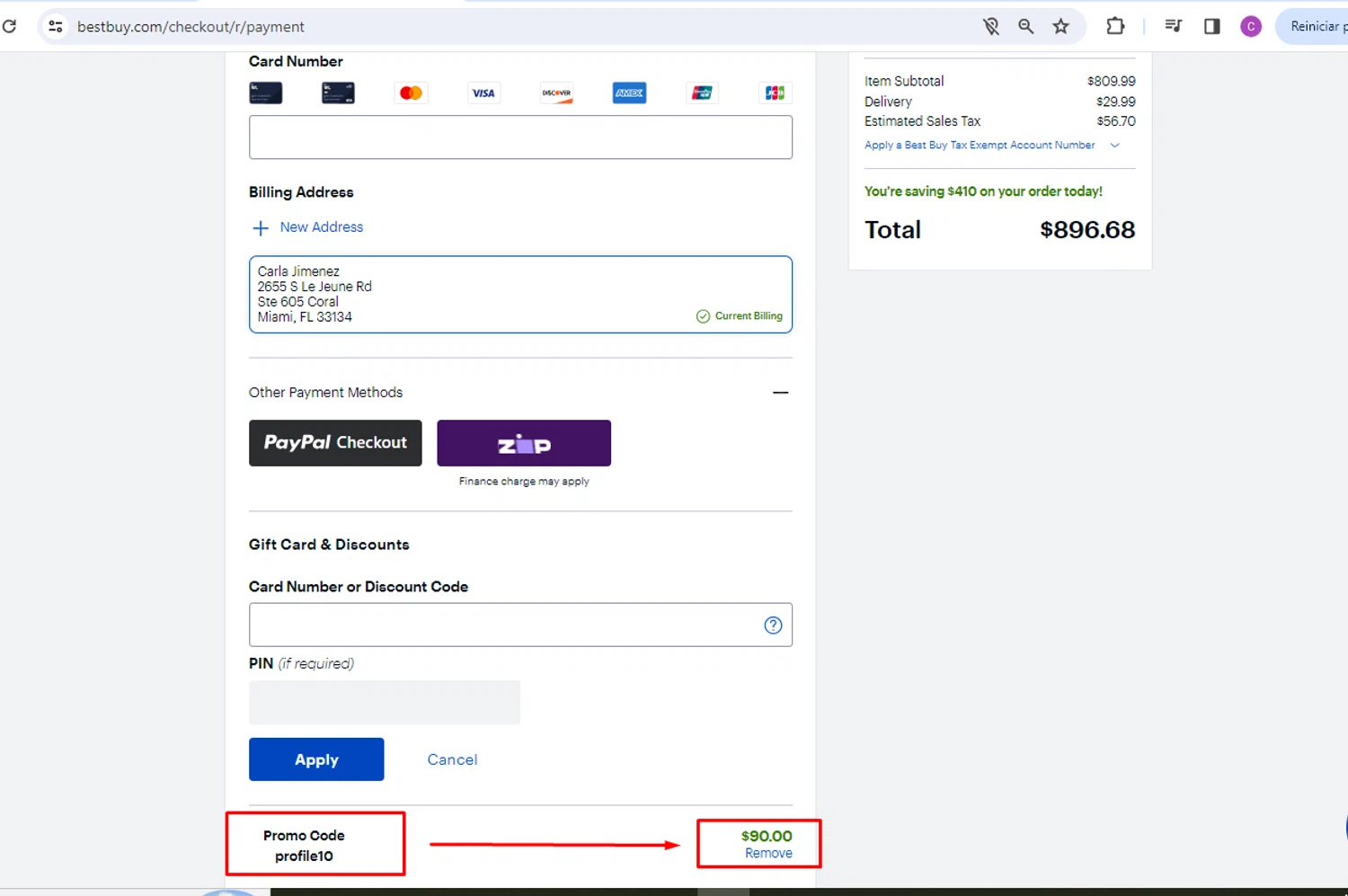Select the JCB card icon

(775, 93)
